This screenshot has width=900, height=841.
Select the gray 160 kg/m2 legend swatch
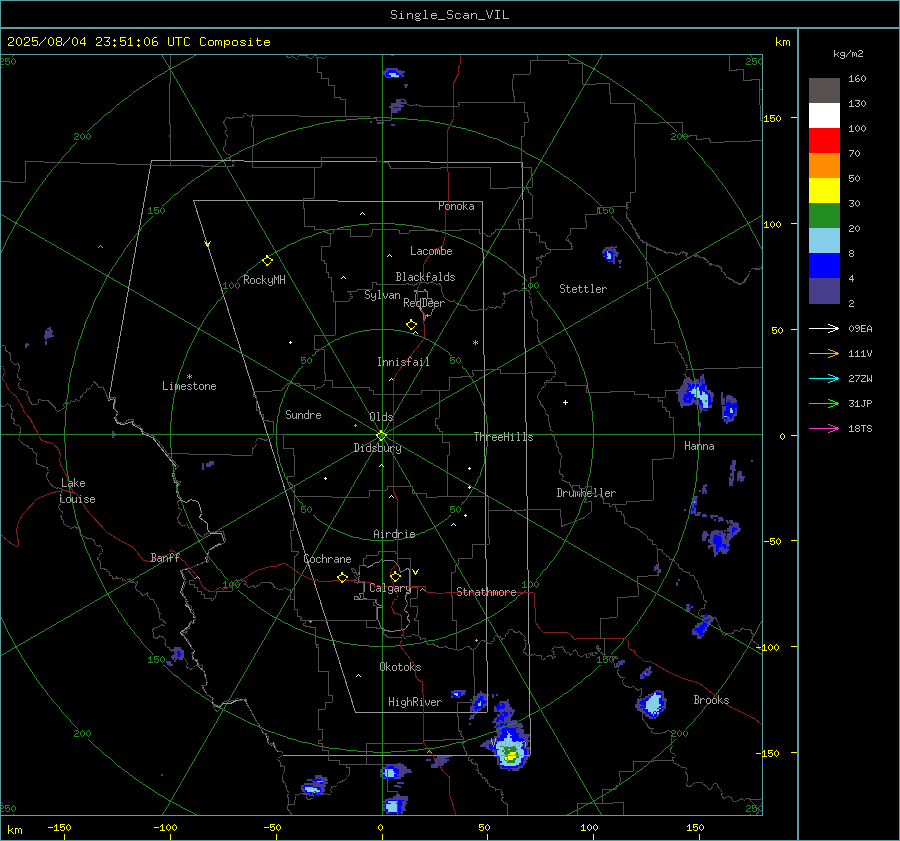(x=824, y=90)
